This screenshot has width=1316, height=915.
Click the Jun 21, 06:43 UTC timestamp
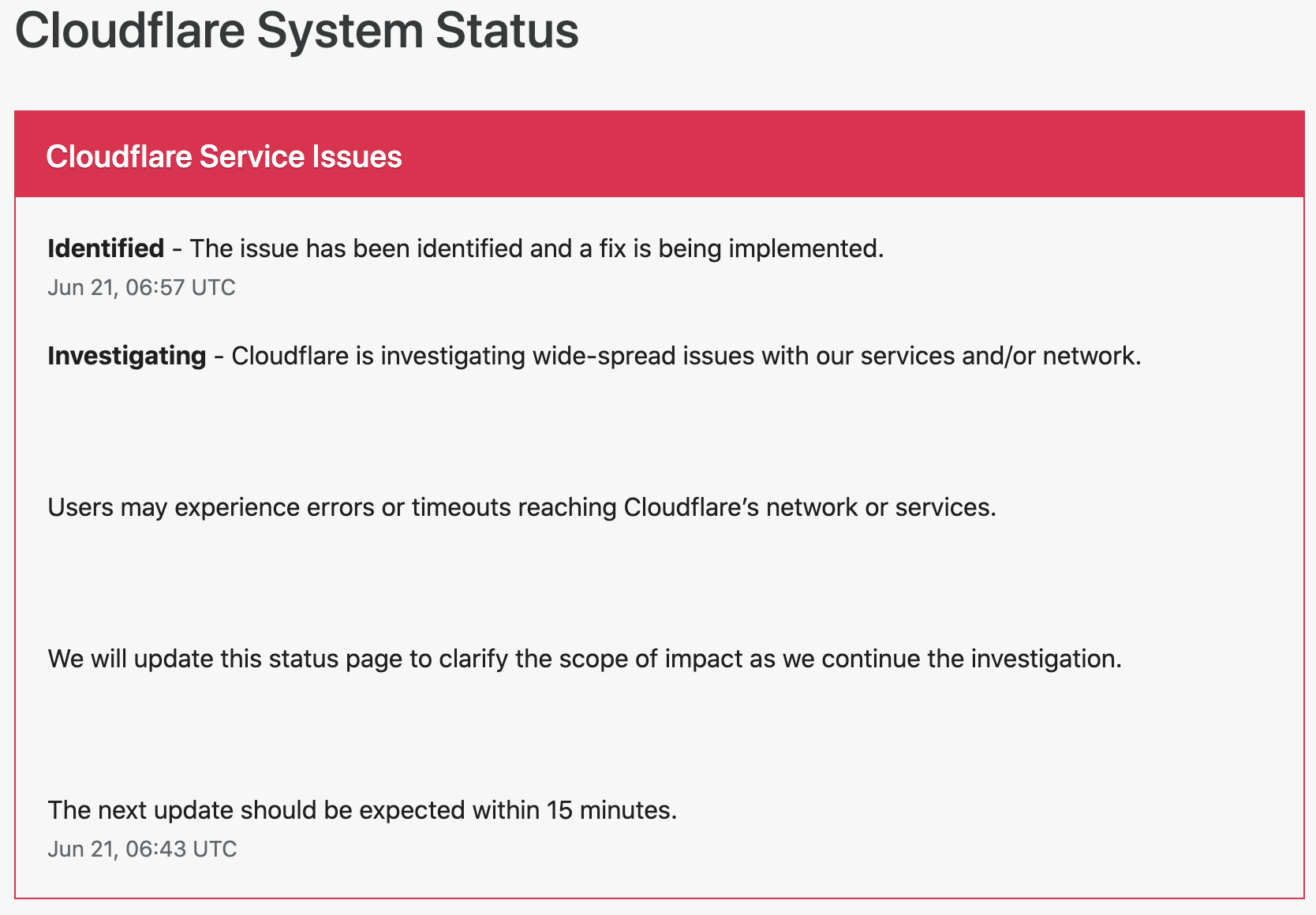[142, 849]
